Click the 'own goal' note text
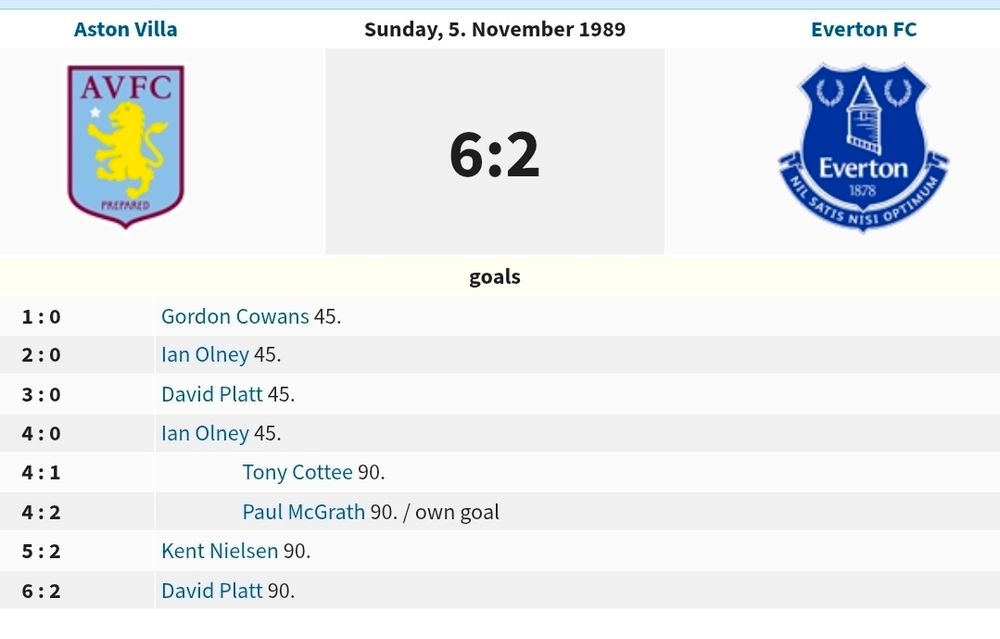The height and width of the screenshot is (639, 1000). (x=457, y=511)
